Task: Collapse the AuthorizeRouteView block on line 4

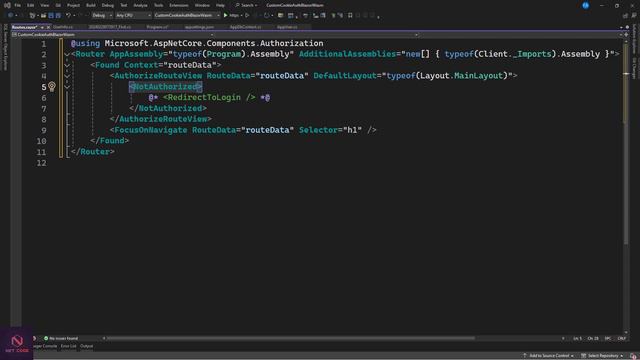Action: [67, 76]
